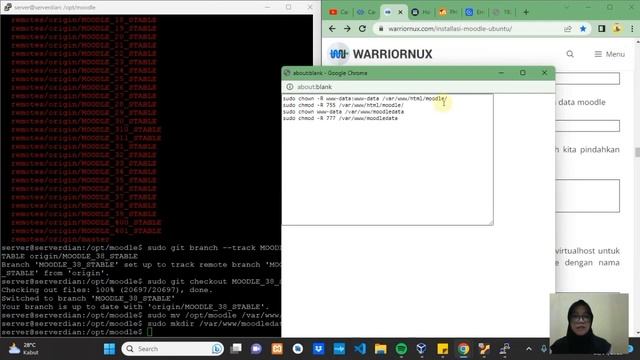
Task: Open the Chrome profile avatar
Action: click(x=617, y=29)
